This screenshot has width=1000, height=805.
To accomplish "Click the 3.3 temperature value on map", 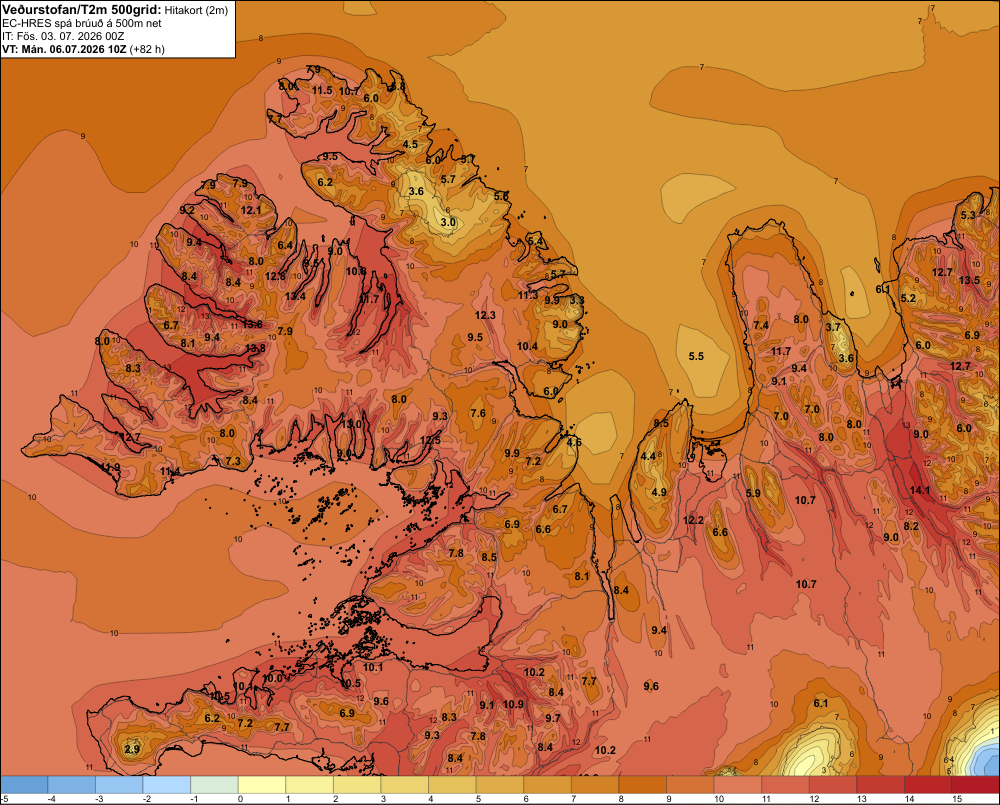I will [577, 300].
